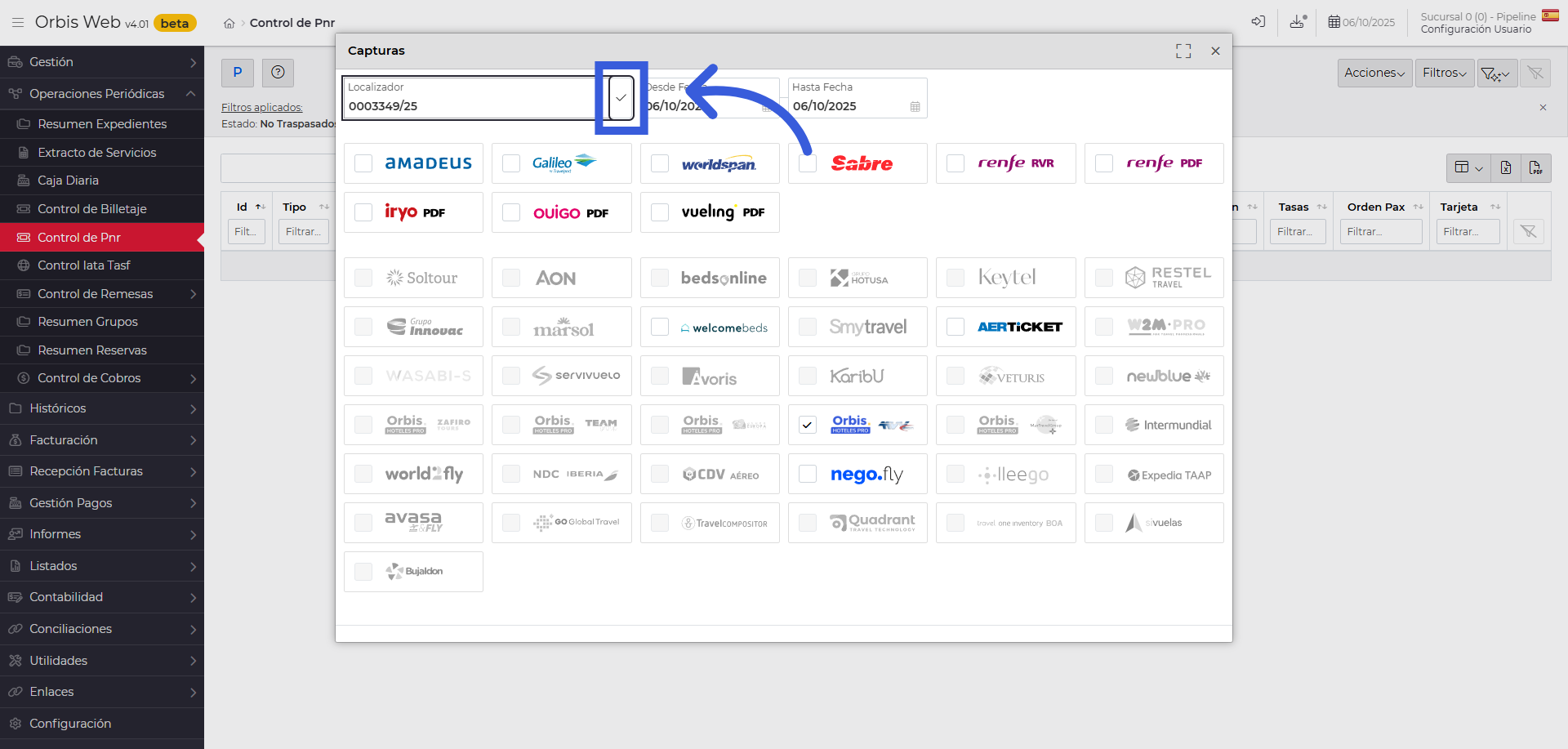
Task: Expand Control de Cobros submenu
Action: pyautogui.click(x=102, y=378)
